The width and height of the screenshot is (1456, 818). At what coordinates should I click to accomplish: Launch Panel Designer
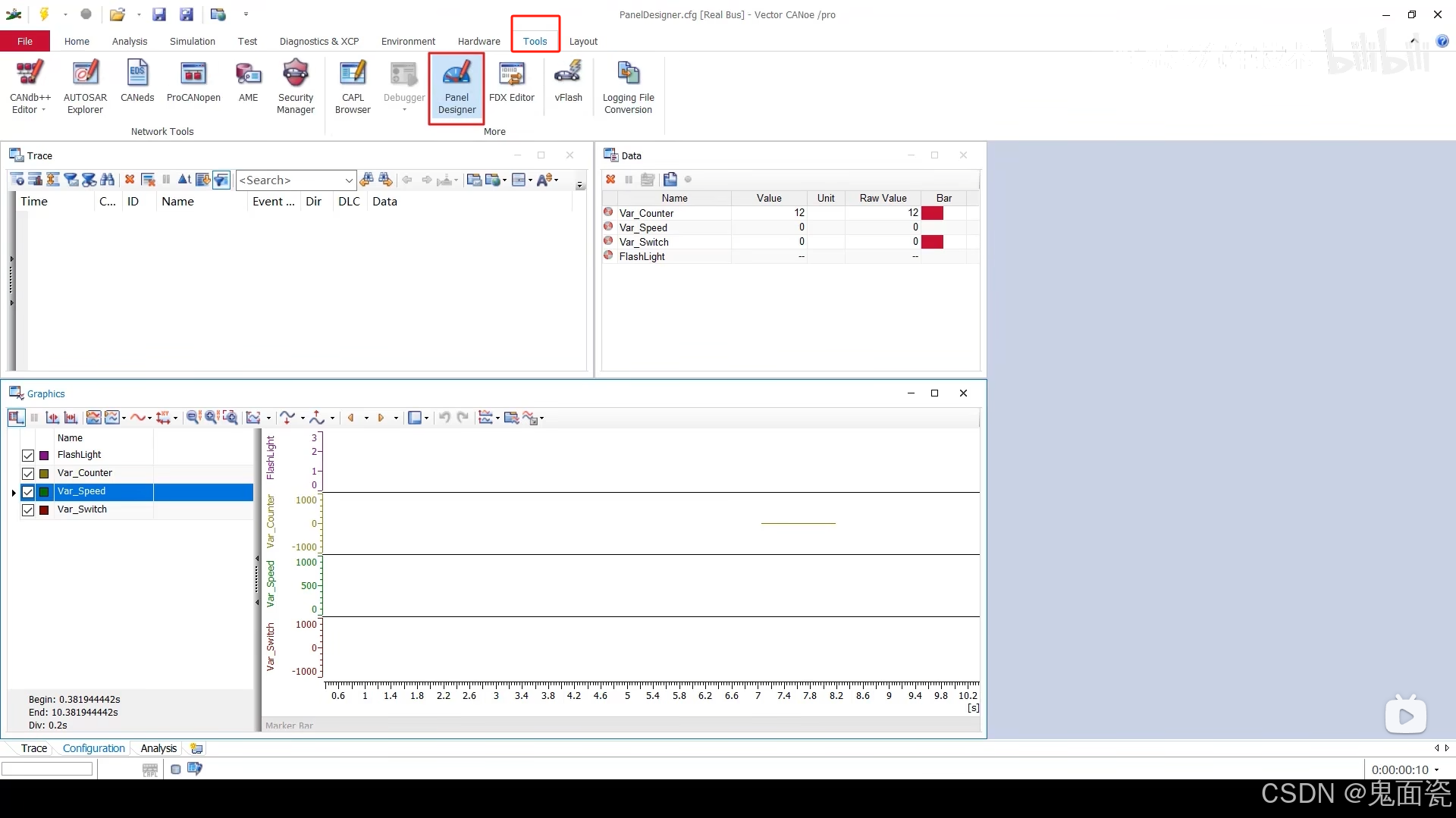click(457, 87)
